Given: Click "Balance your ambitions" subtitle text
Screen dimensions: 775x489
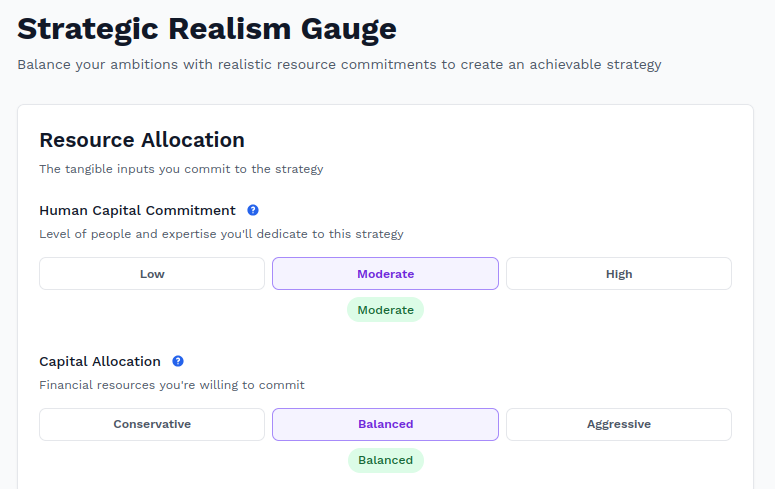Looking at the screenshot, I should tap(339, 65).
